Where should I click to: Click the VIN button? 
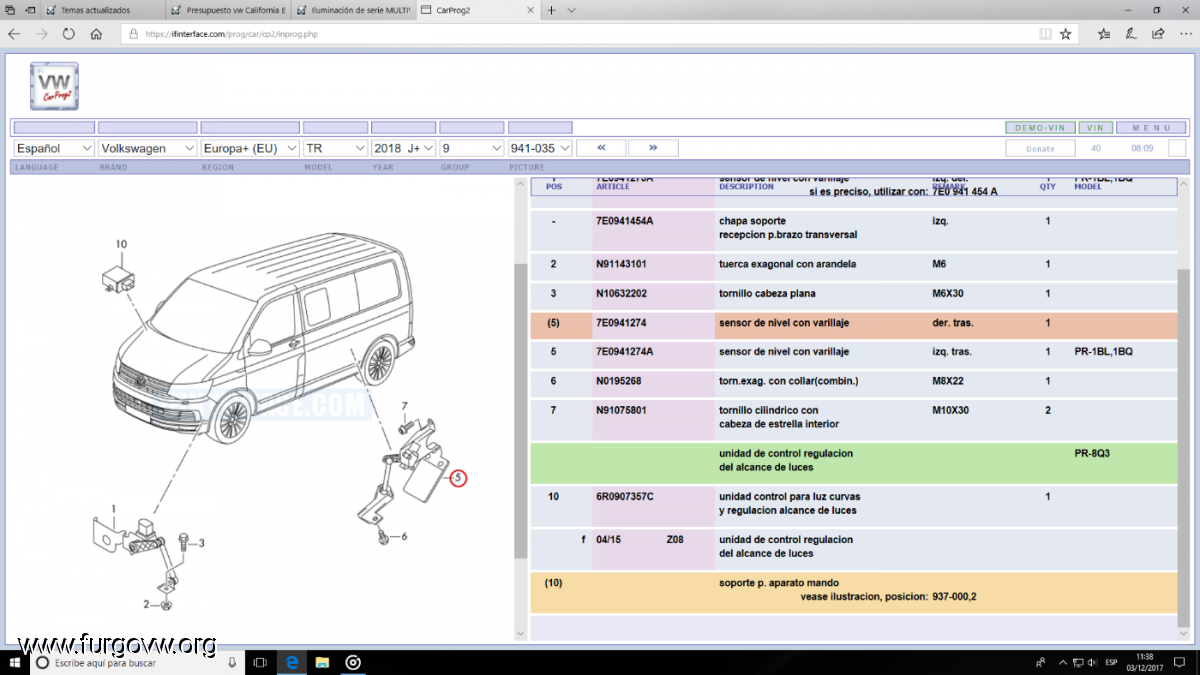[x=1095, y=128]
